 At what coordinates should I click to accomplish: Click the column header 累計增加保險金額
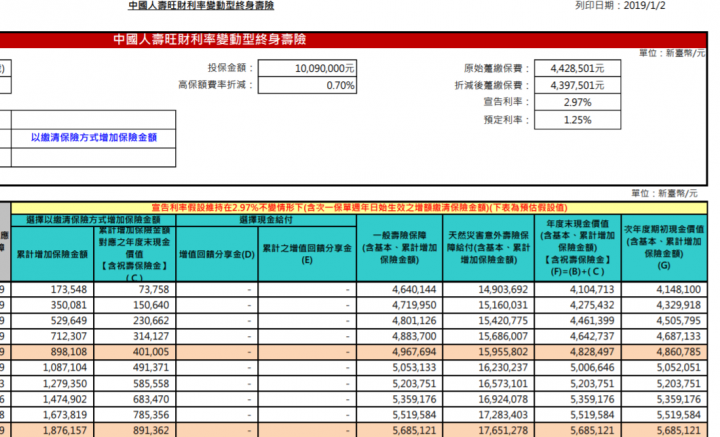click(x=52, y=254)
